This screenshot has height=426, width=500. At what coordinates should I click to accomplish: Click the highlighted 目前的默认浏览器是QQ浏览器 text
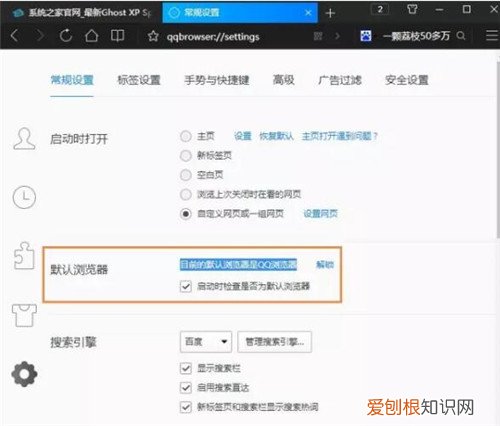238,264
